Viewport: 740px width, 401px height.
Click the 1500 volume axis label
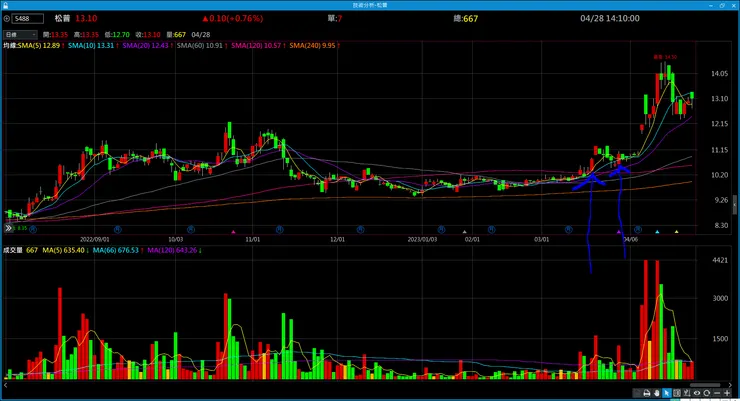(x=720, y=338)
